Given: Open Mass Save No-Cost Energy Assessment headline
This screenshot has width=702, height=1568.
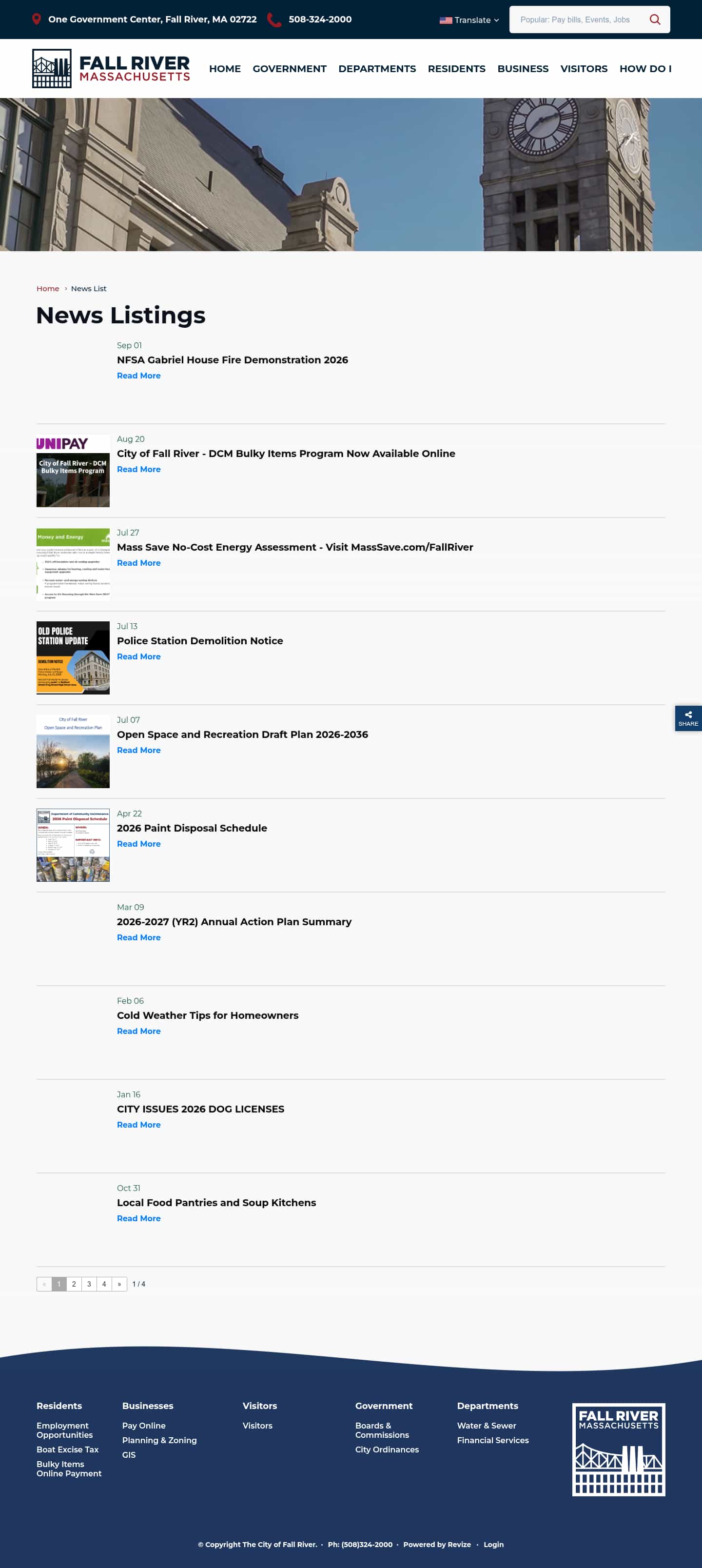Looking at the screenshot, I should pyautogui.click(x=295, y=547).
